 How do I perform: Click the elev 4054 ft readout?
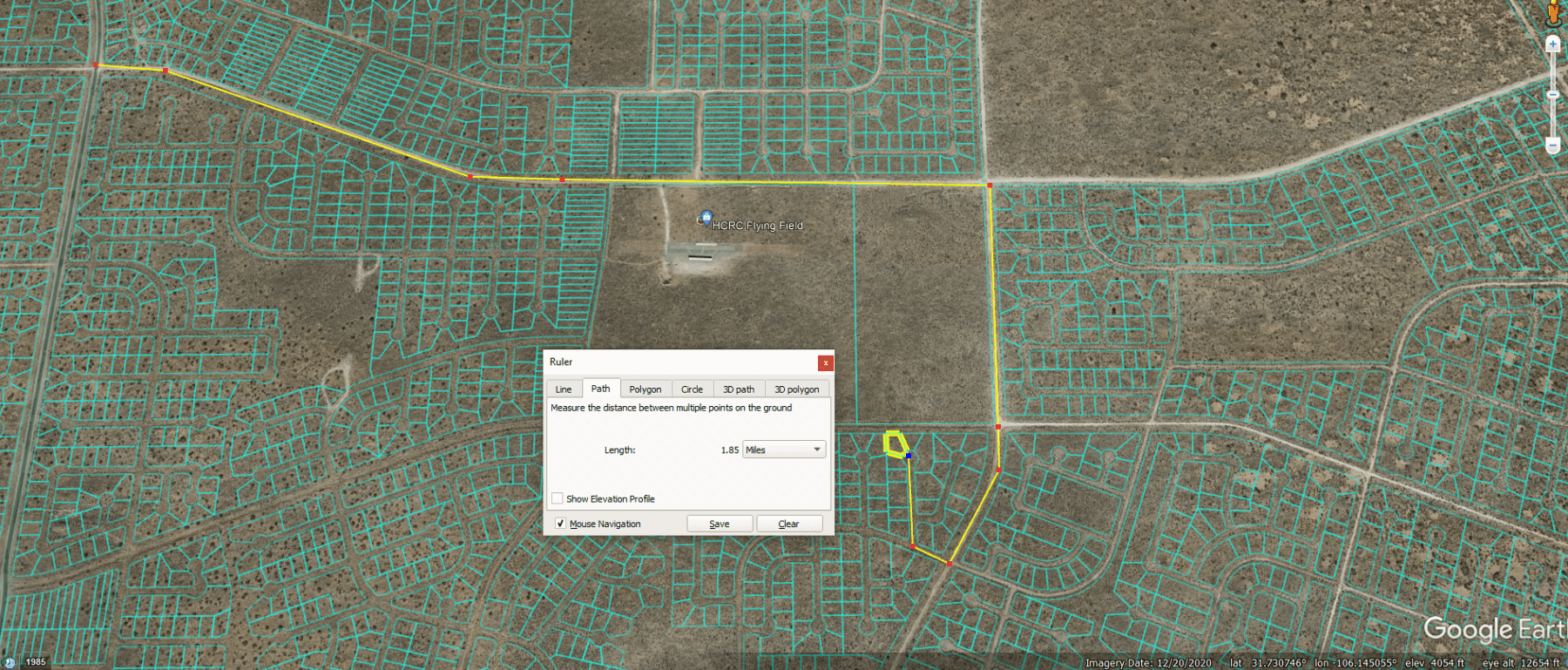pos(1435,663)
